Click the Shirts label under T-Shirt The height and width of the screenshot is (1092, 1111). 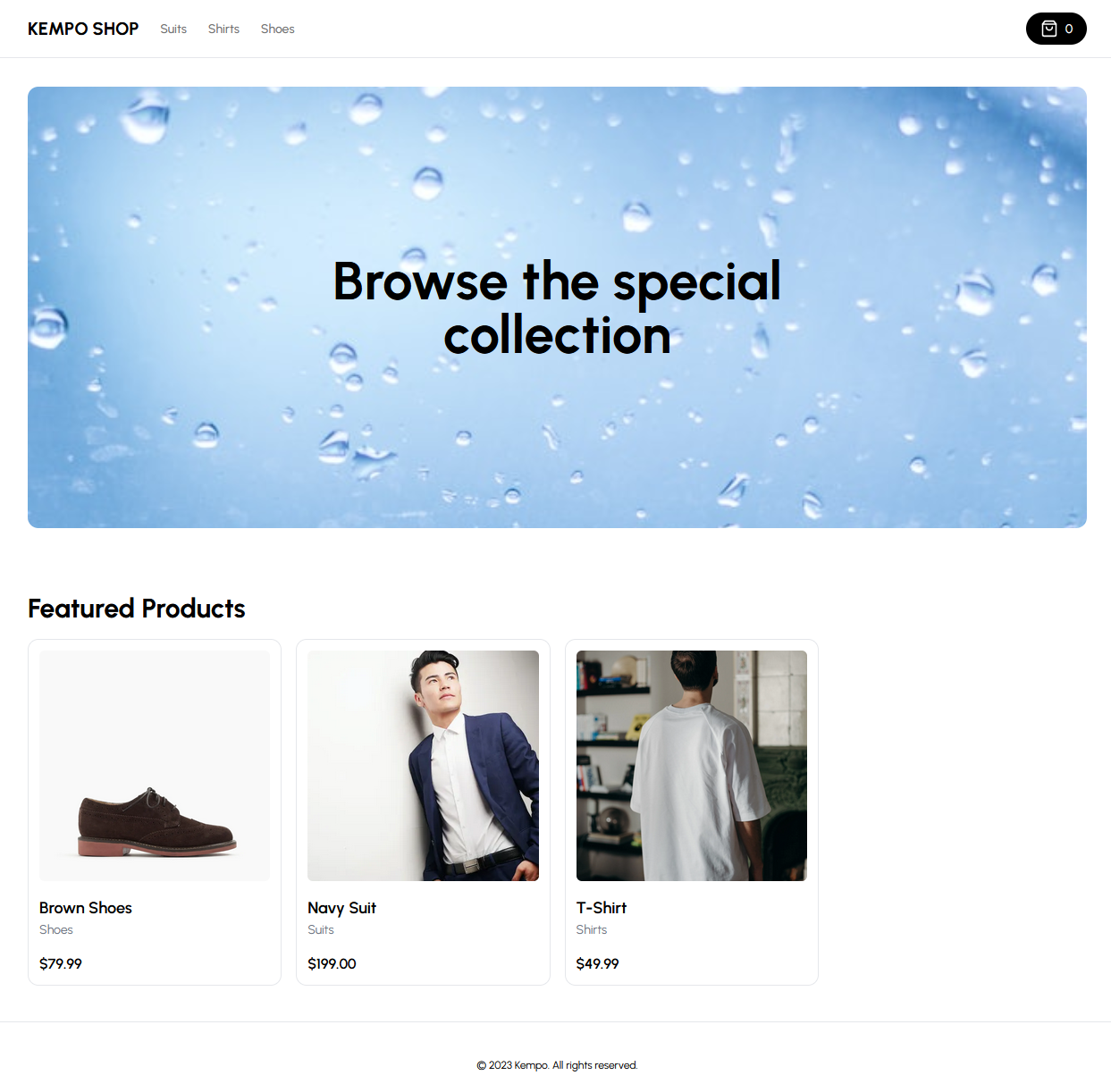pyautogui.click(x=592, y=929)
